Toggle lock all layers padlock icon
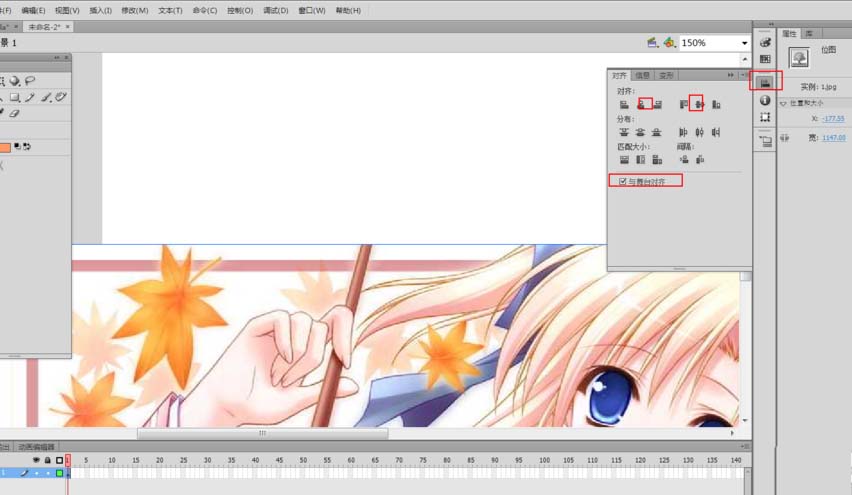This screenshot has width=852, height=495. [x=48, y=460]
